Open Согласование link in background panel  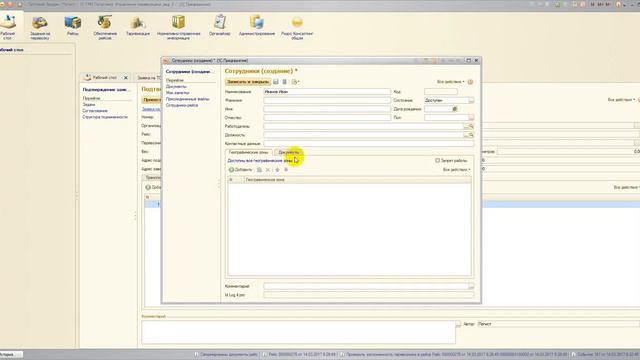95,111
